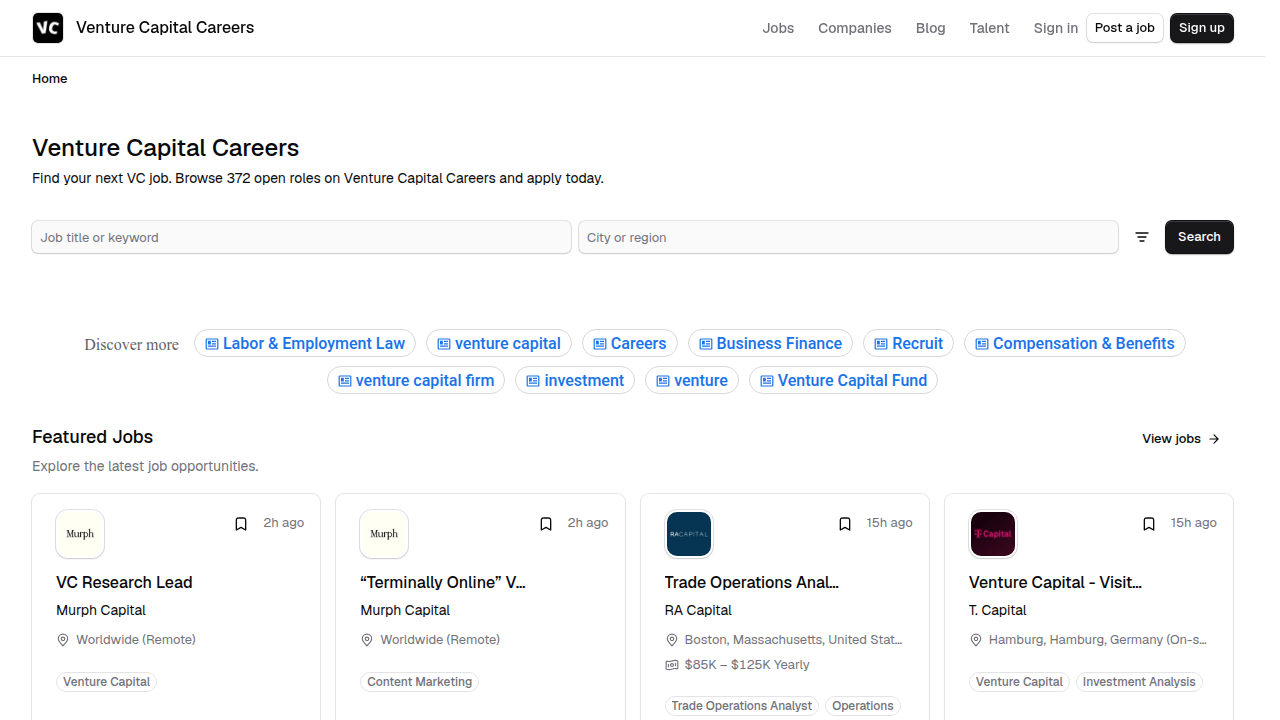Screen dimensions: 1280x720
Task: Click the View jobs link
Action: pos(1181,439)
